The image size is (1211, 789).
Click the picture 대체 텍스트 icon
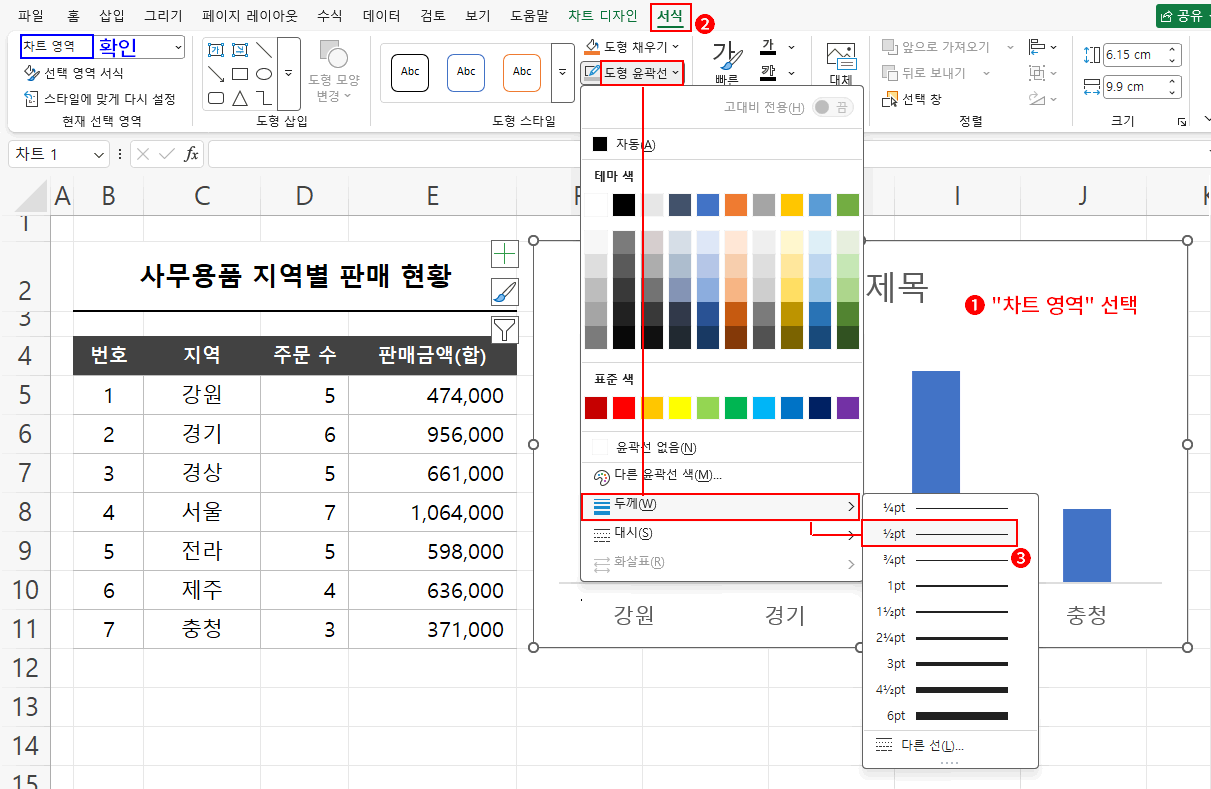pyautogui.click(x=841, y=62)
